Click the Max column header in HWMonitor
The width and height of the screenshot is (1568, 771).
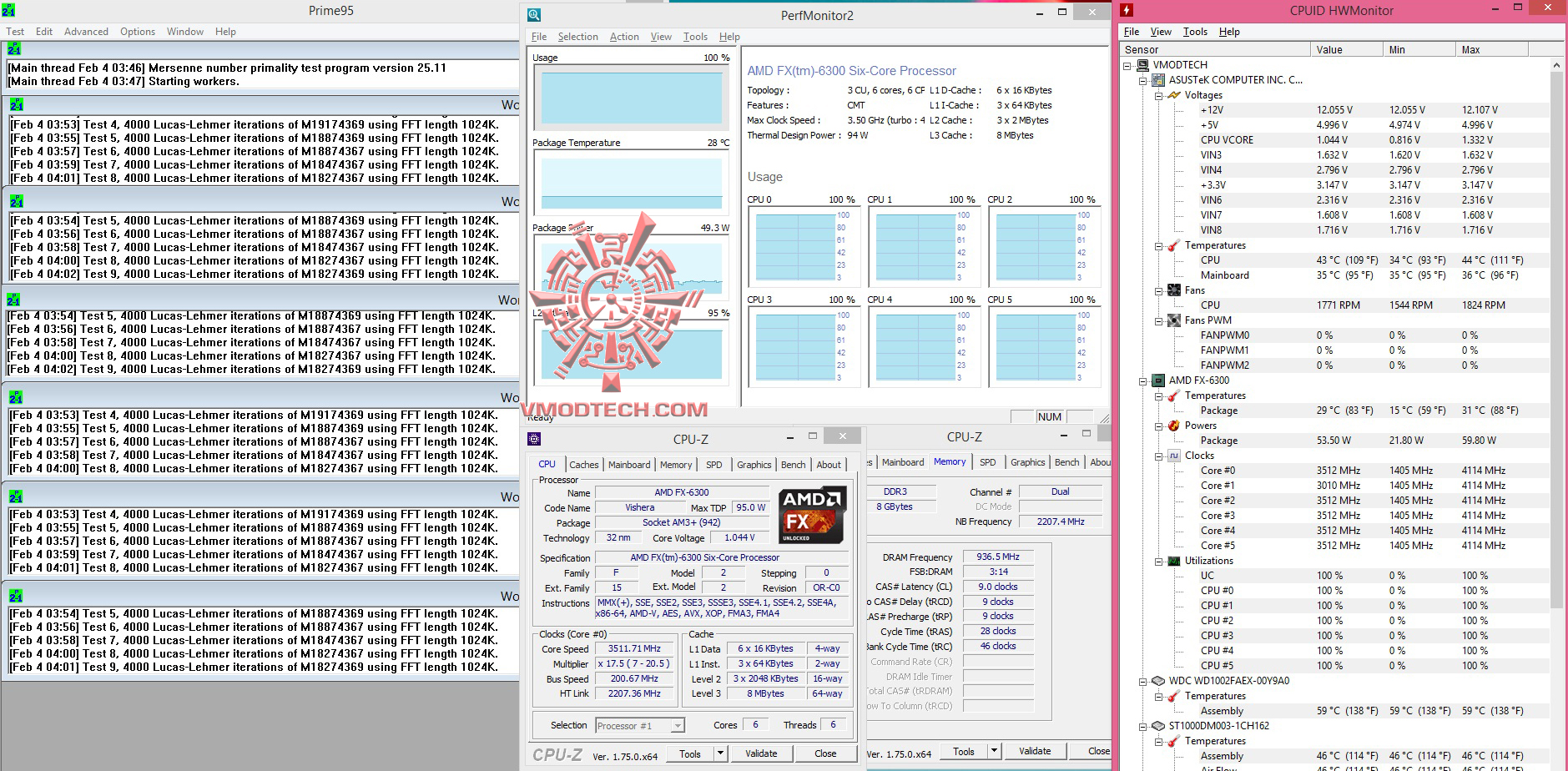coord(1491,50)
